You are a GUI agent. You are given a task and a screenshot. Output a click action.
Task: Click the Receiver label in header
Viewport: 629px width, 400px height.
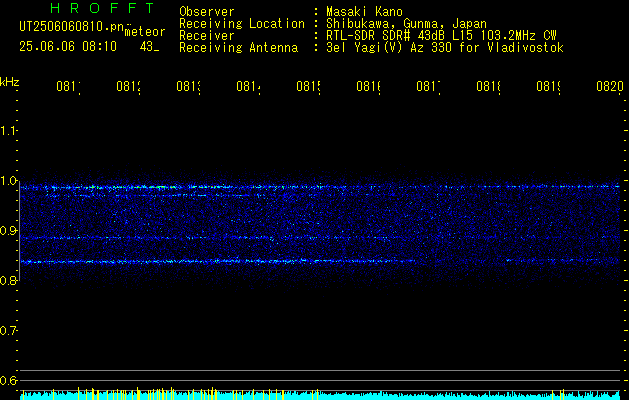(x=207, y=36)
